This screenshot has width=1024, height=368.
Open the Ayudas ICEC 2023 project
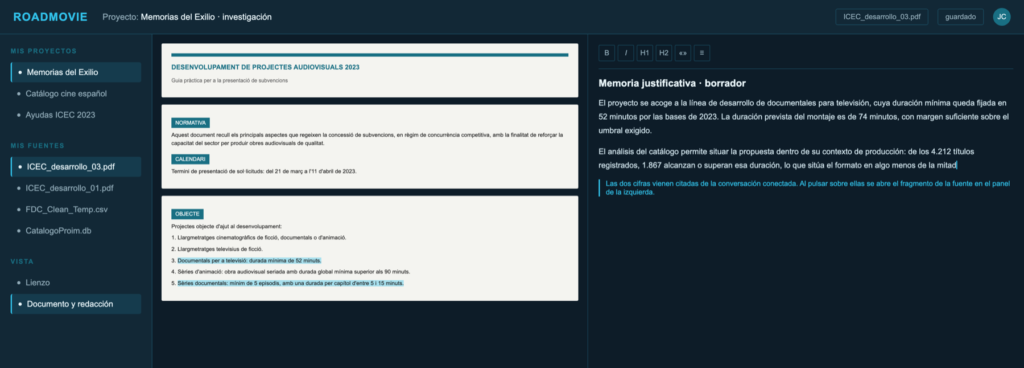(x=76, y=115)
